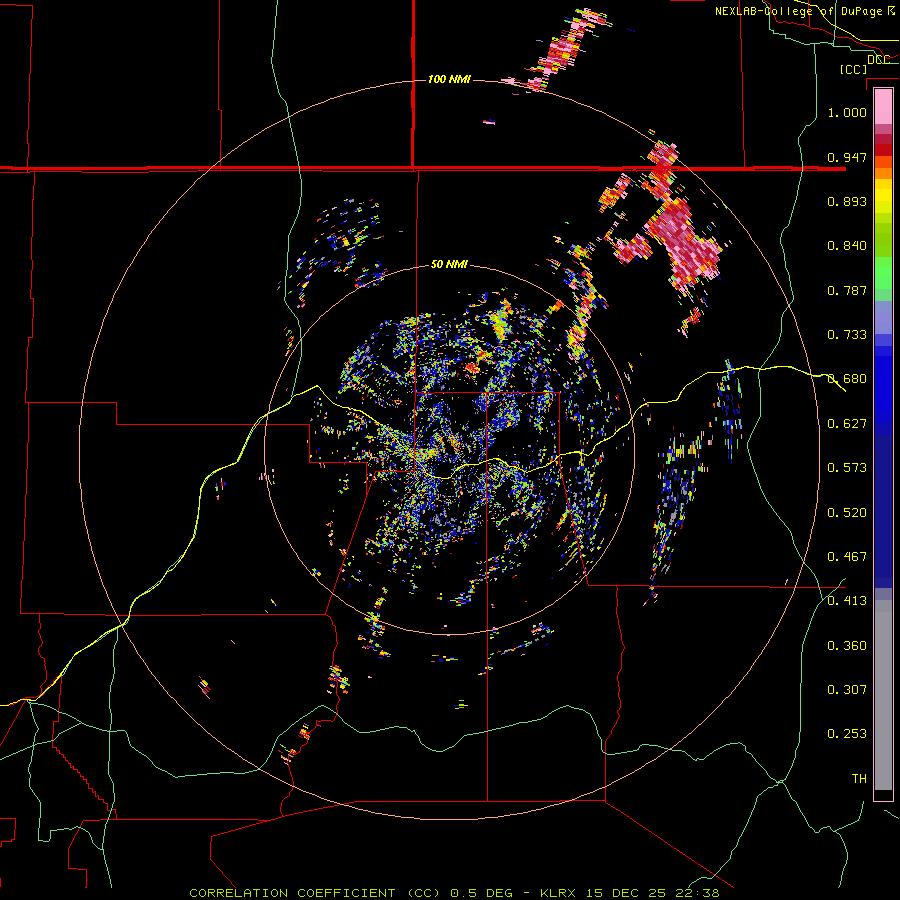Click the 0.520 legend value

[847, 513]
